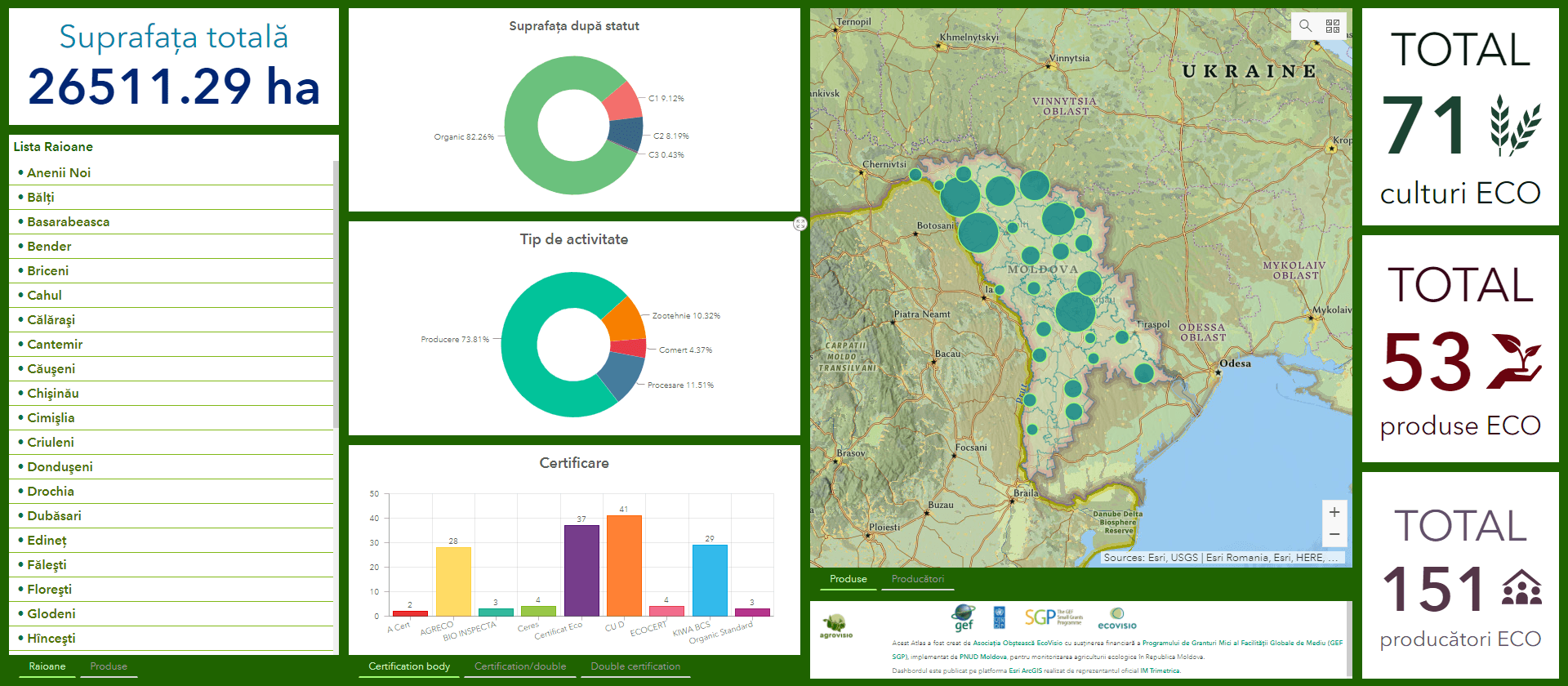Open the map Sources attribution bar

[x=1223, y=558]
